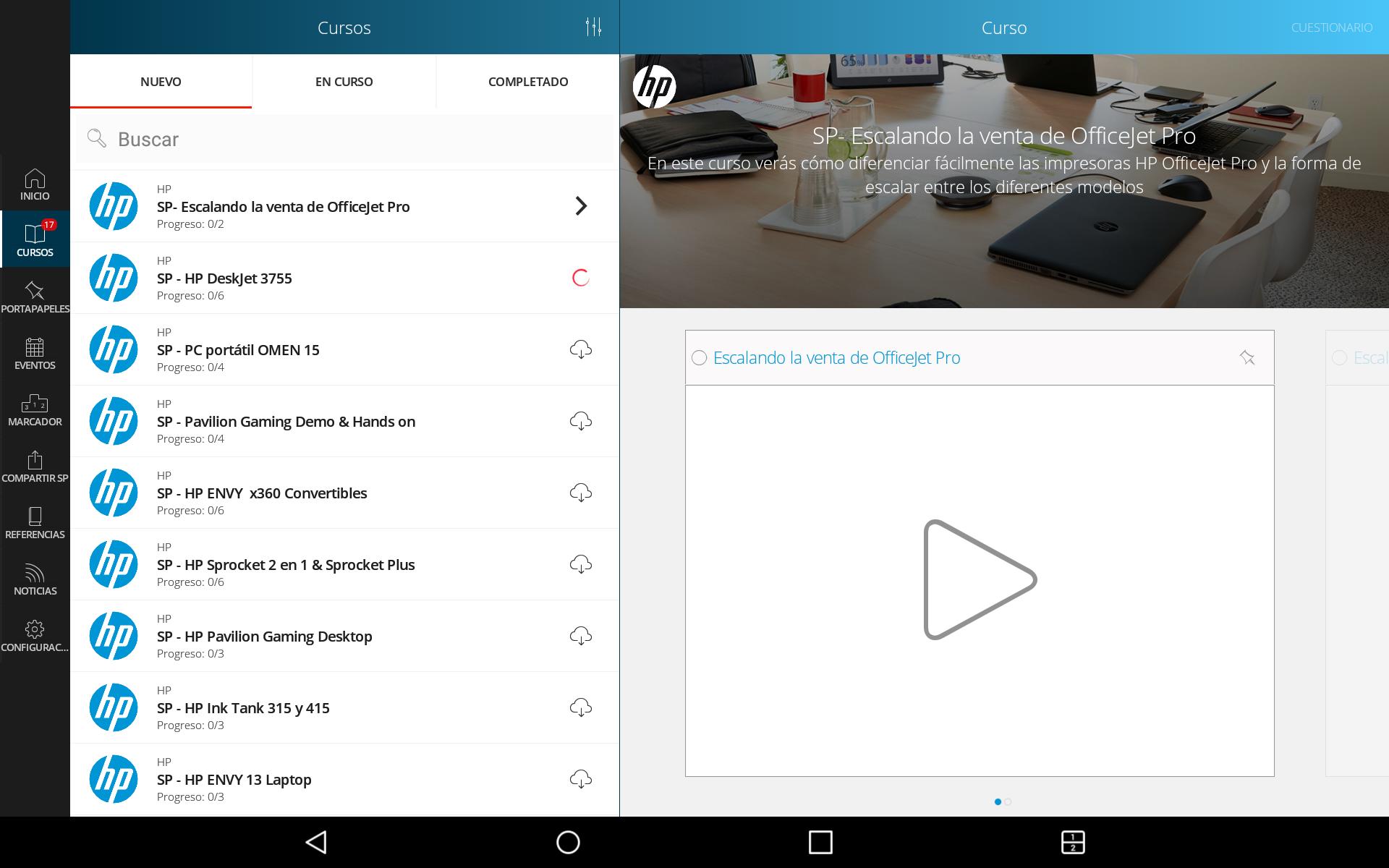Open SP - HP Ink Tank 315 y 415 title

[243, 708]
